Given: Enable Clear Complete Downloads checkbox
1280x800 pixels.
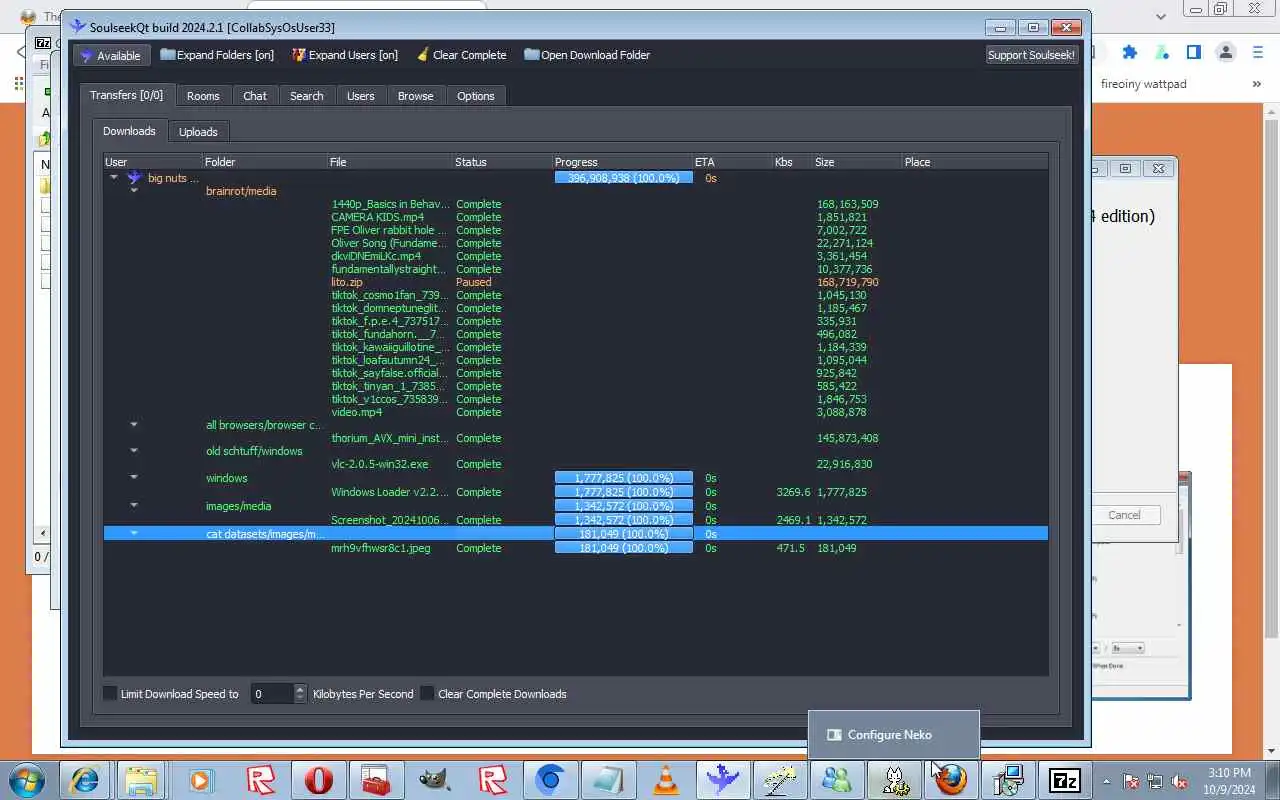Looking at the screenshot, I should tap(427, 693).
